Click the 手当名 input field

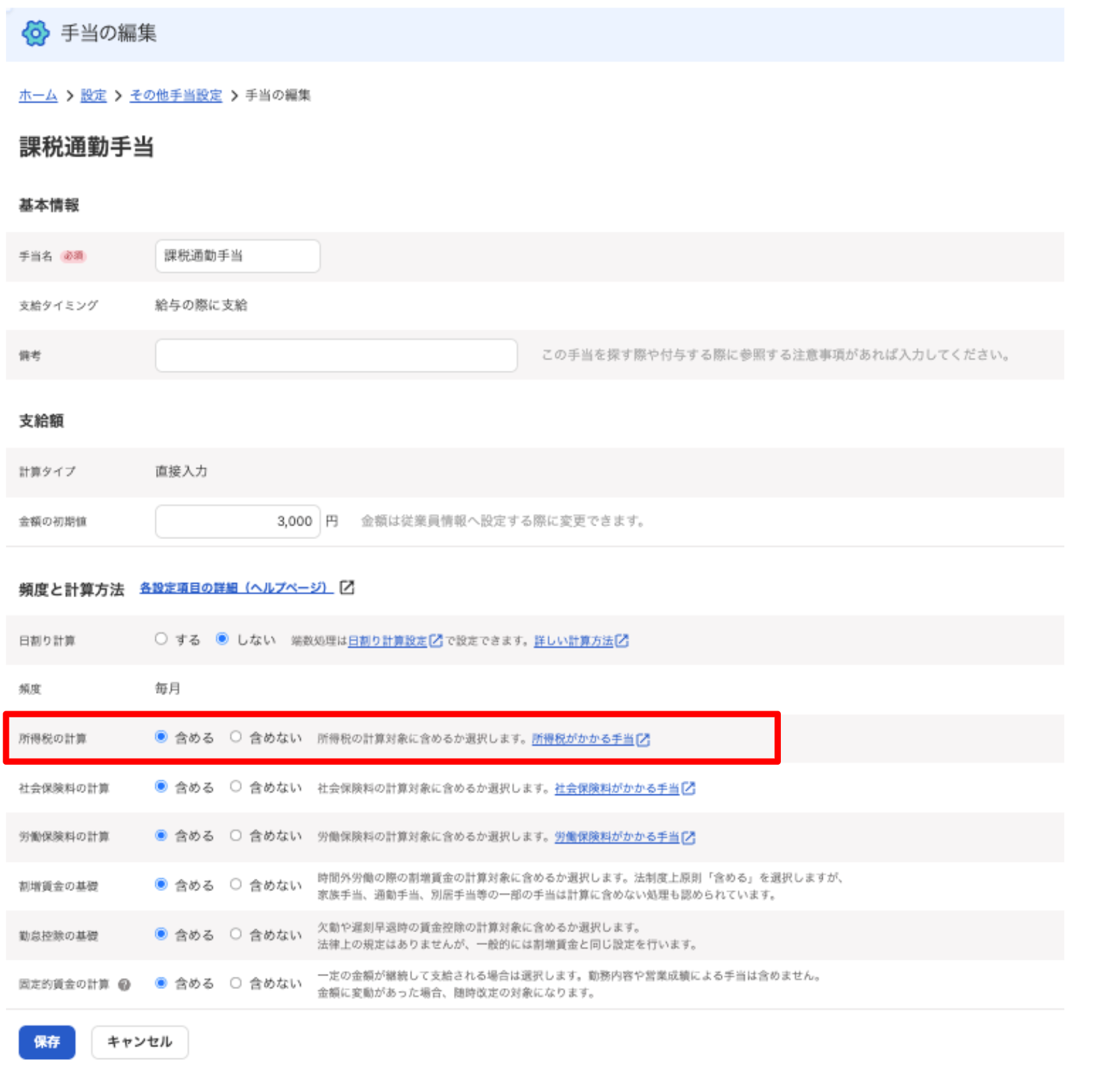pyautogui.click(x=238, y=256)
